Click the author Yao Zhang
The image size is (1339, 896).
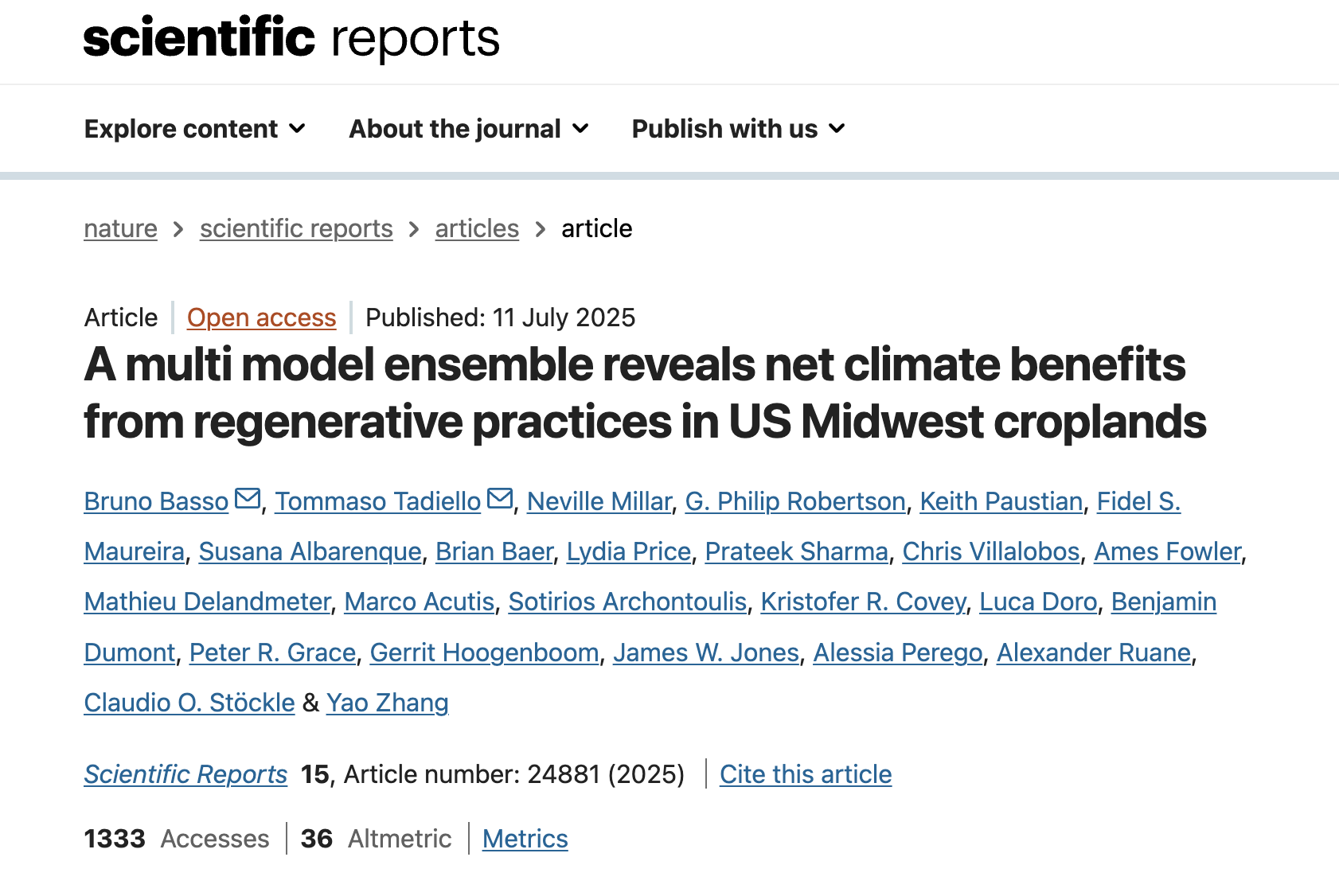[x=388, y=703]
